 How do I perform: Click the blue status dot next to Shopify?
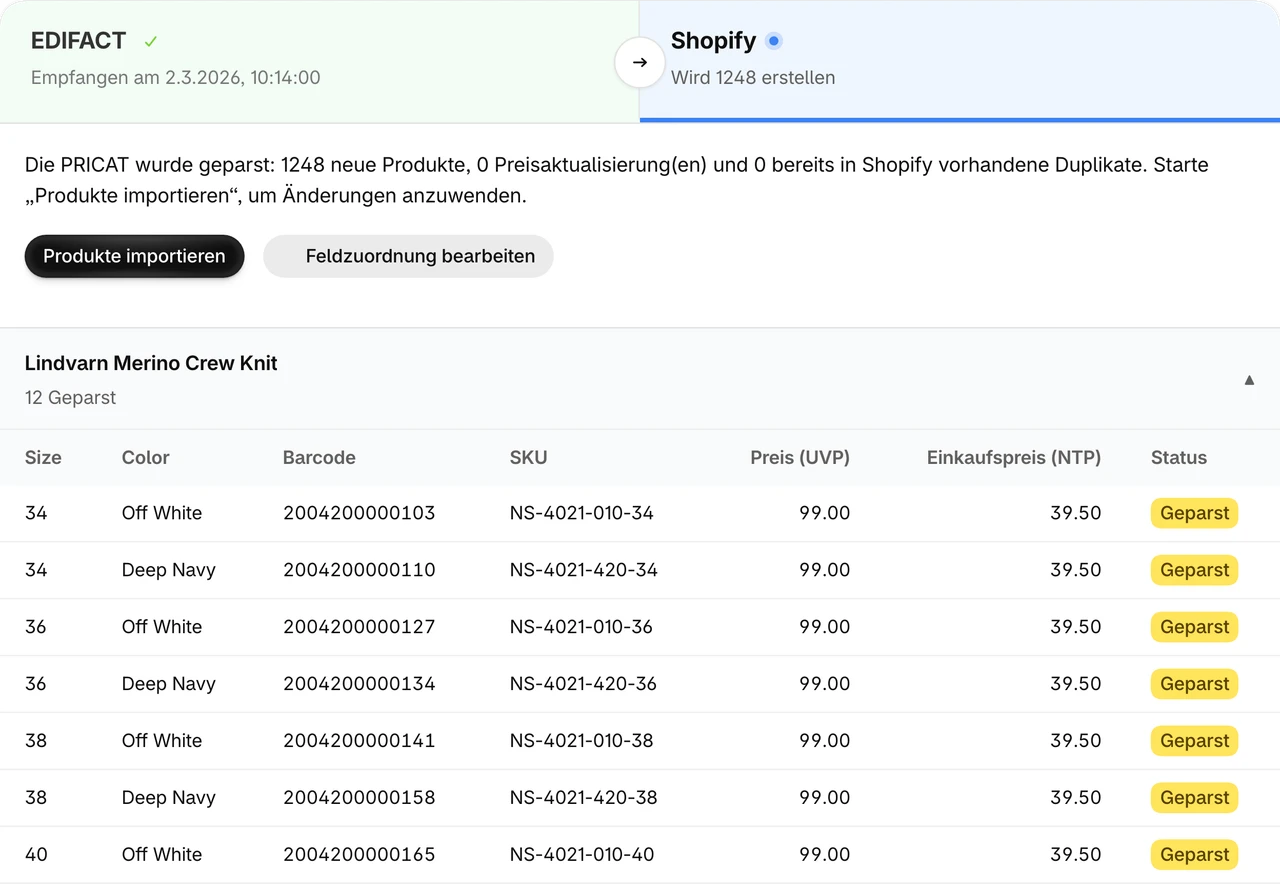coord(774,41)
